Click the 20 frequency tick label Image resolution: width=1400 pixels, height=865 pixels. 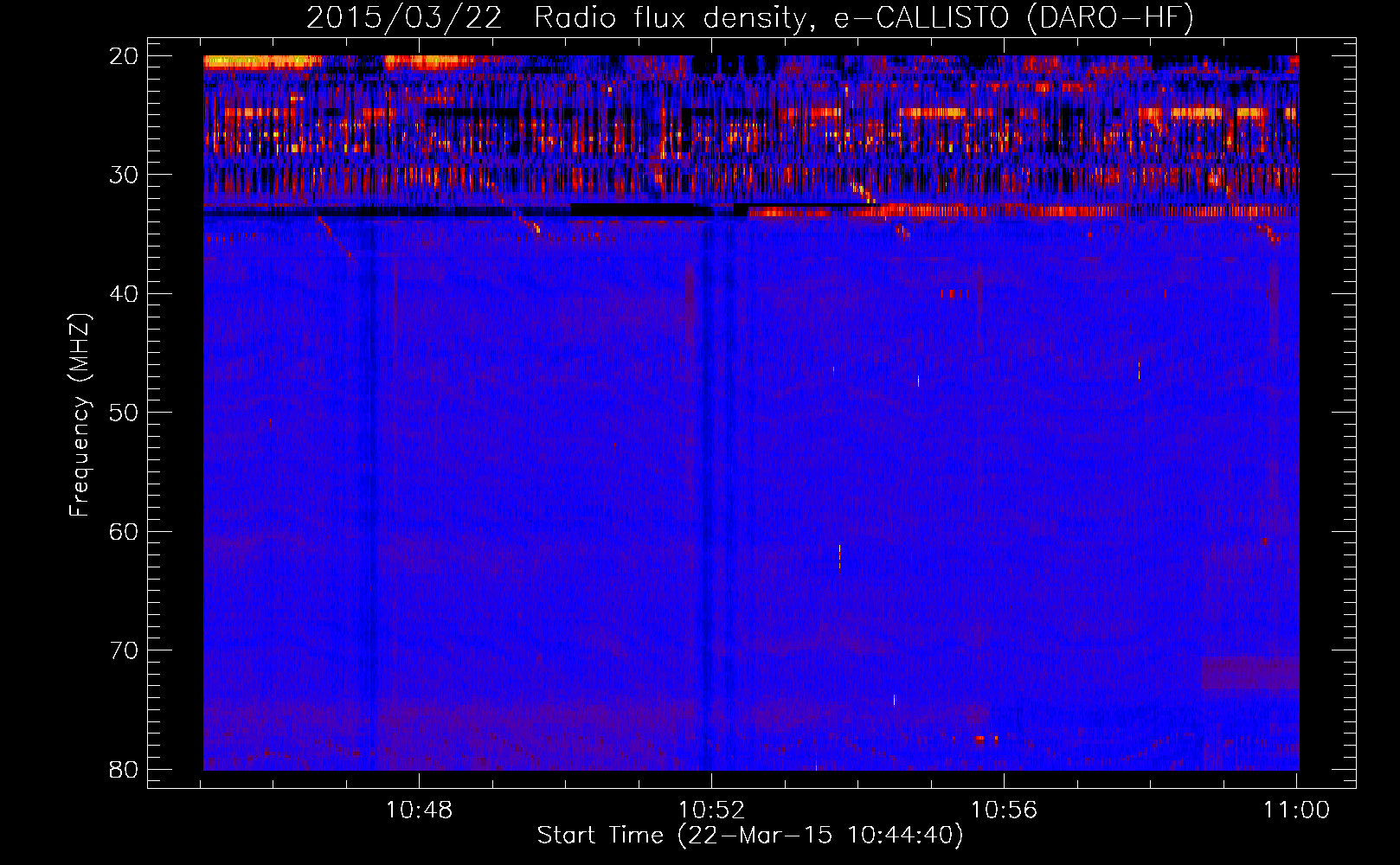(x=124, y=56)
